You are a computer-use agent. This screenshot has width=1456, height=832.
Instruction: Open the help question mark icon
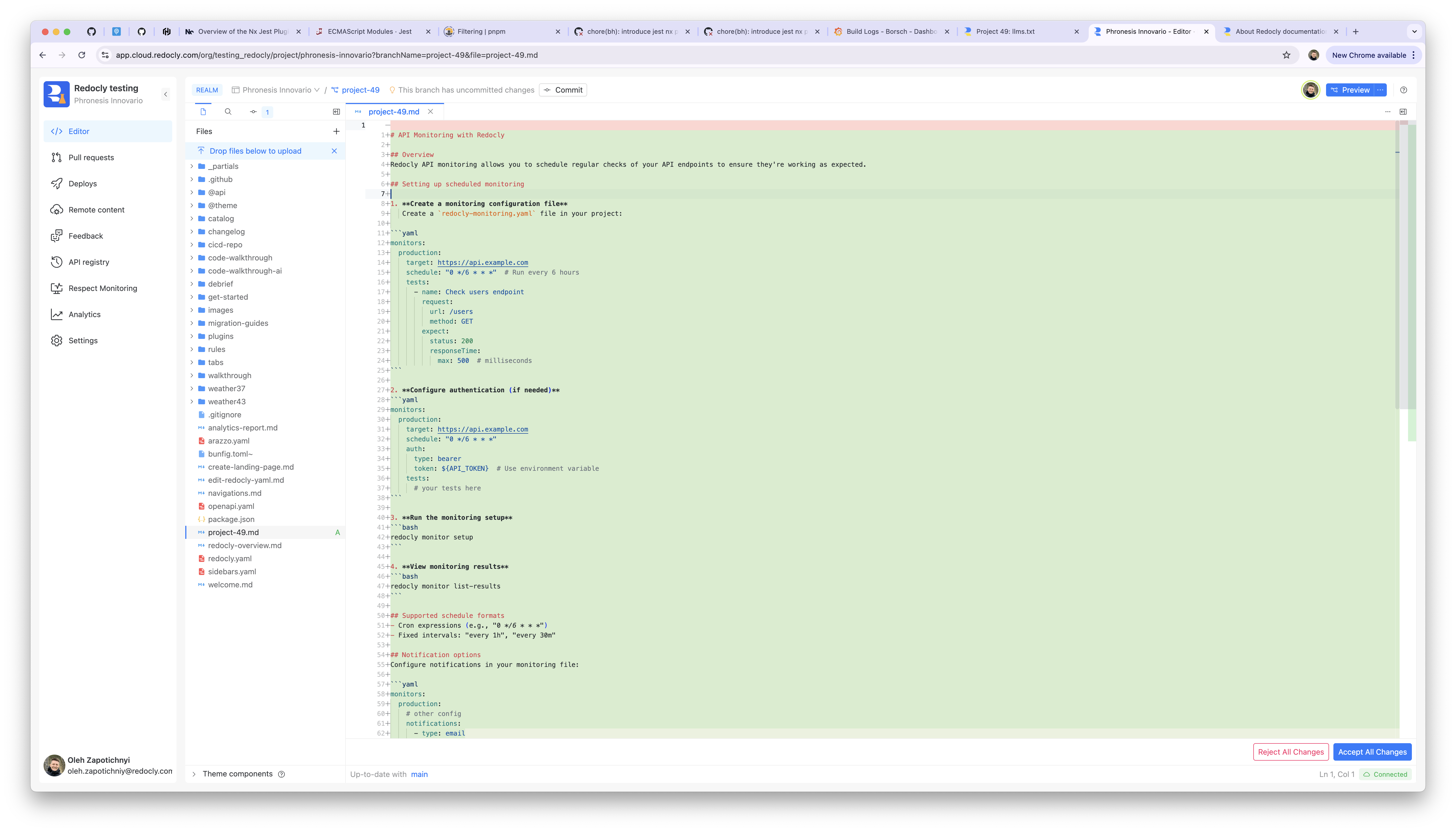1403,90
